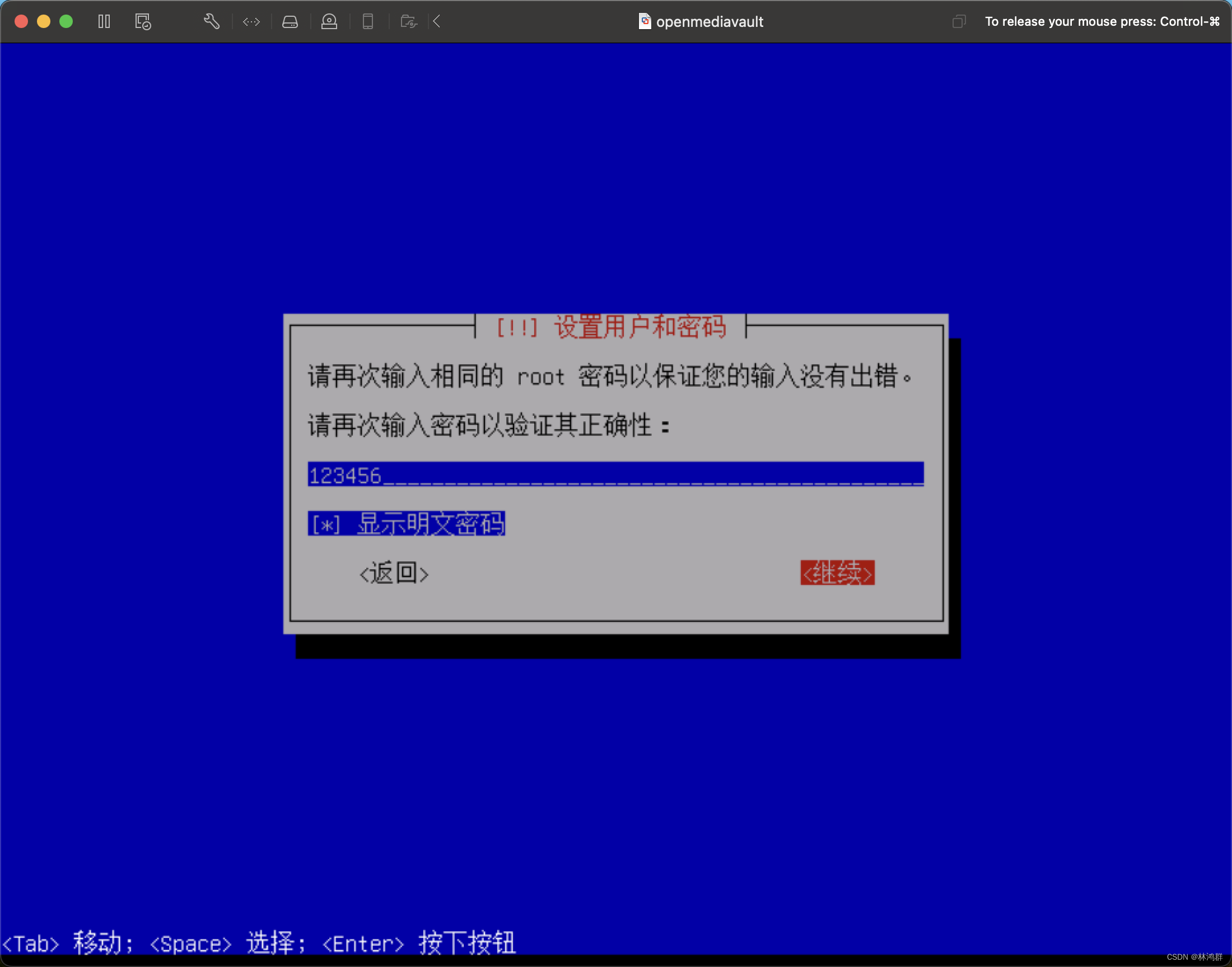Click the CD/DVD drive icon
Viewport: 1232px width, 967px height.
(329, 21)
